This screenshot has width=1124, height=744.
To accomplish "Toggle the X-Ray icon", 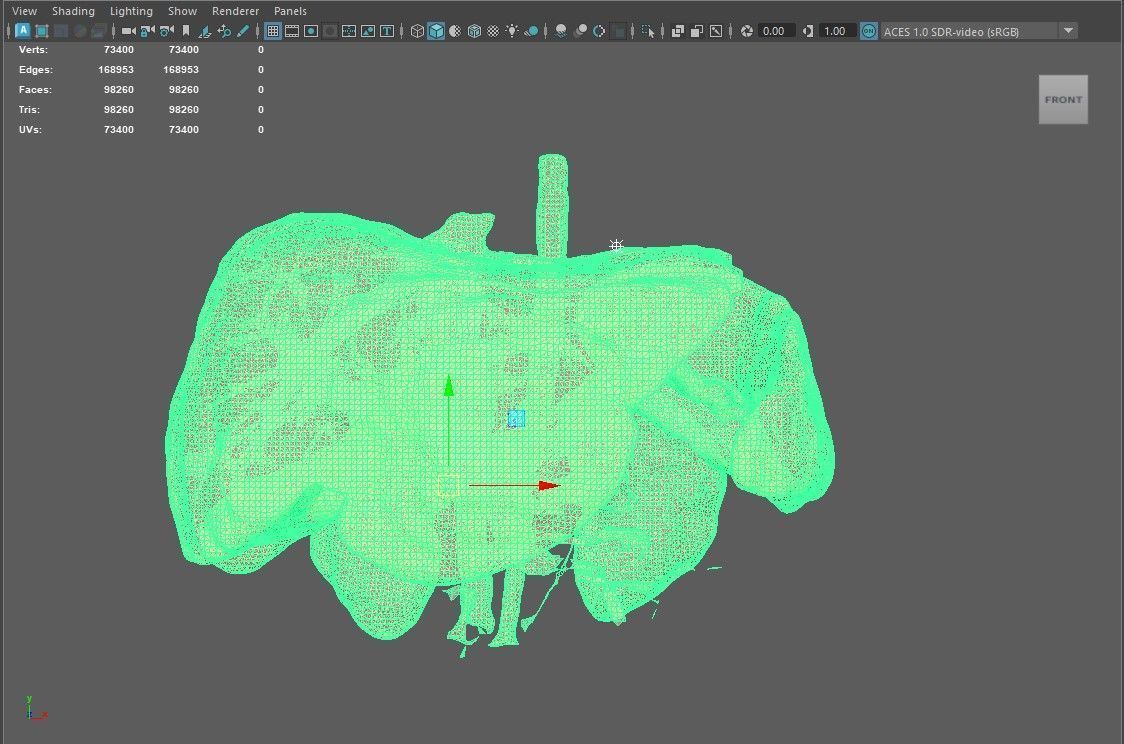I will pos(677,31).
